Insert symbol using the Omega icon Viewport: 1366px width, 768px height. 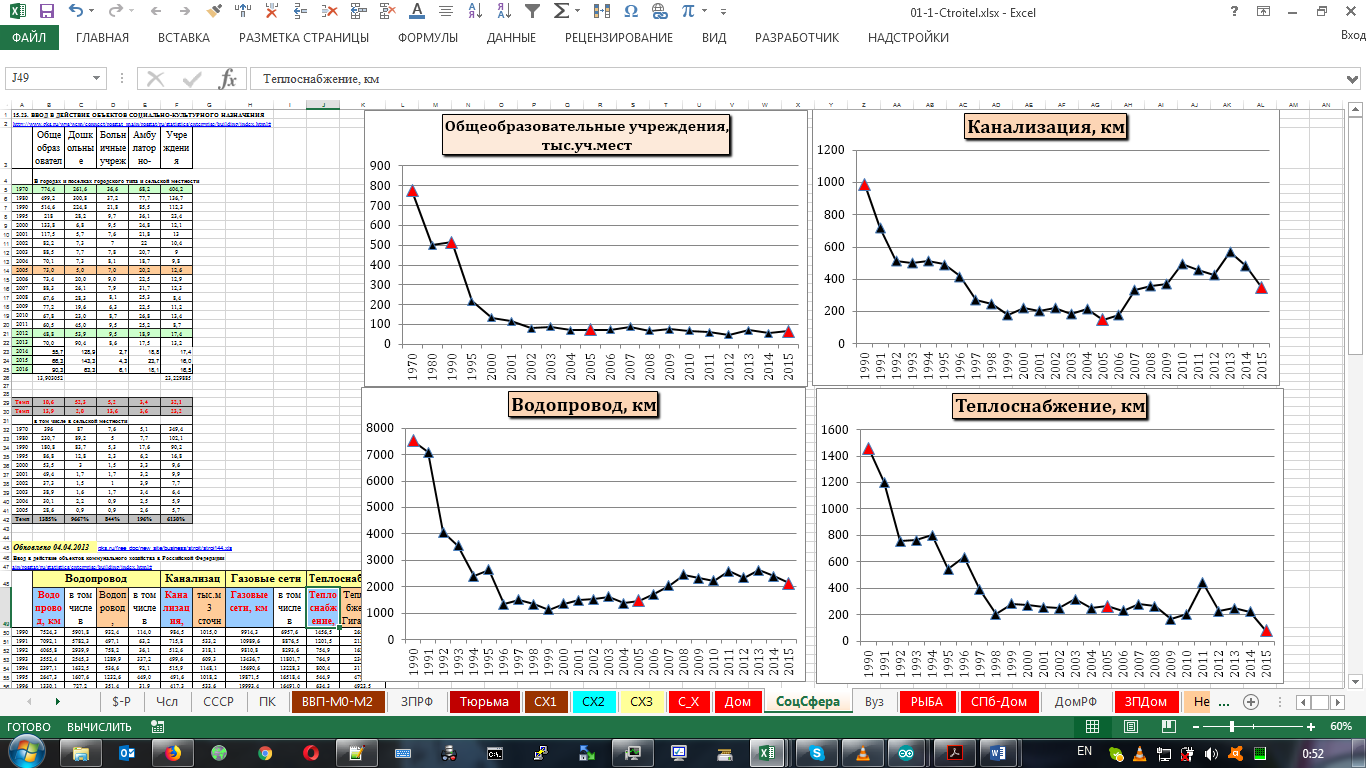coord(630,12)
